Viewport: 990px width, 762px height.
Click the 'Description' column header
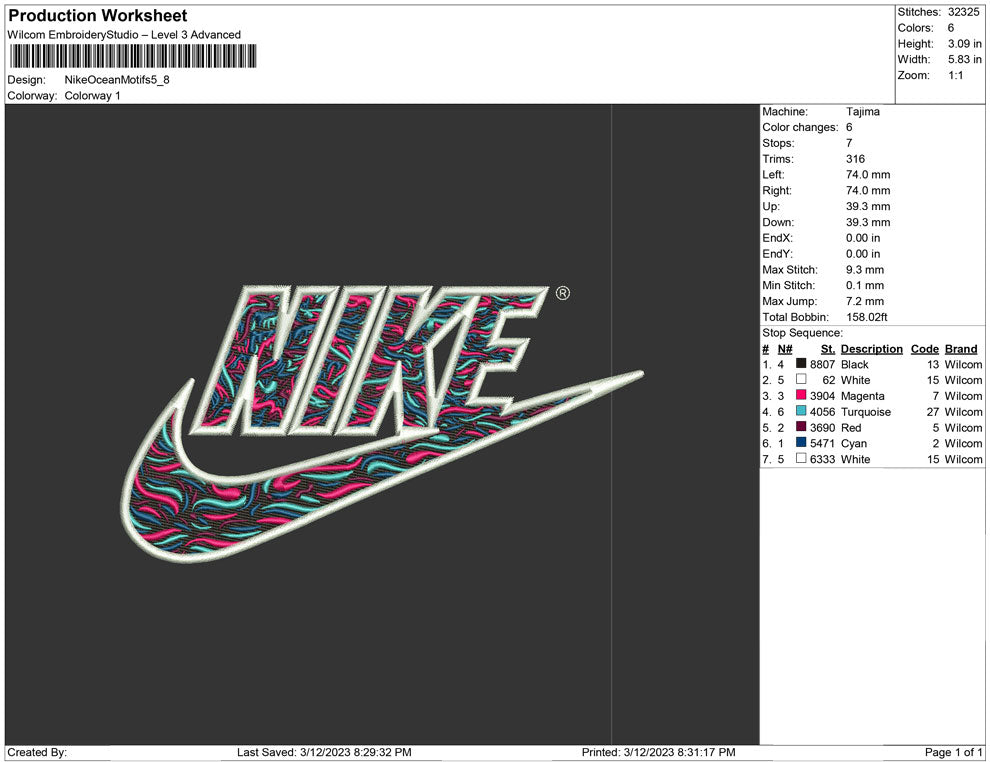pos(871,349)
